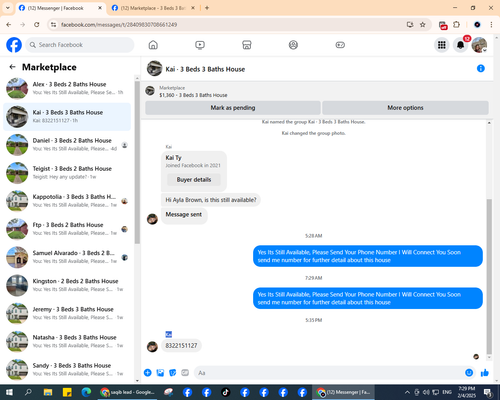Switch to the Messenger | Facebook browser tab

click(x=61, y=8)
